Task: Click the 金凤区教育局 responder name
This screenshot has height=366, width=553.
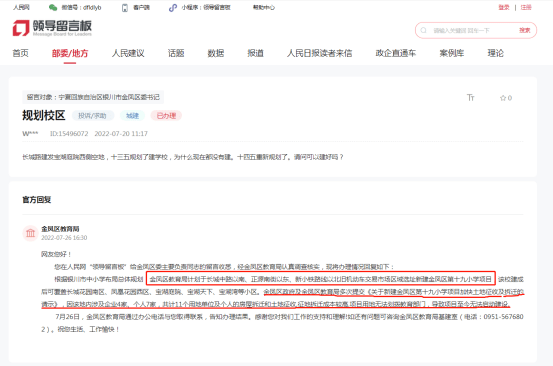Action: [x=60, y=229]
